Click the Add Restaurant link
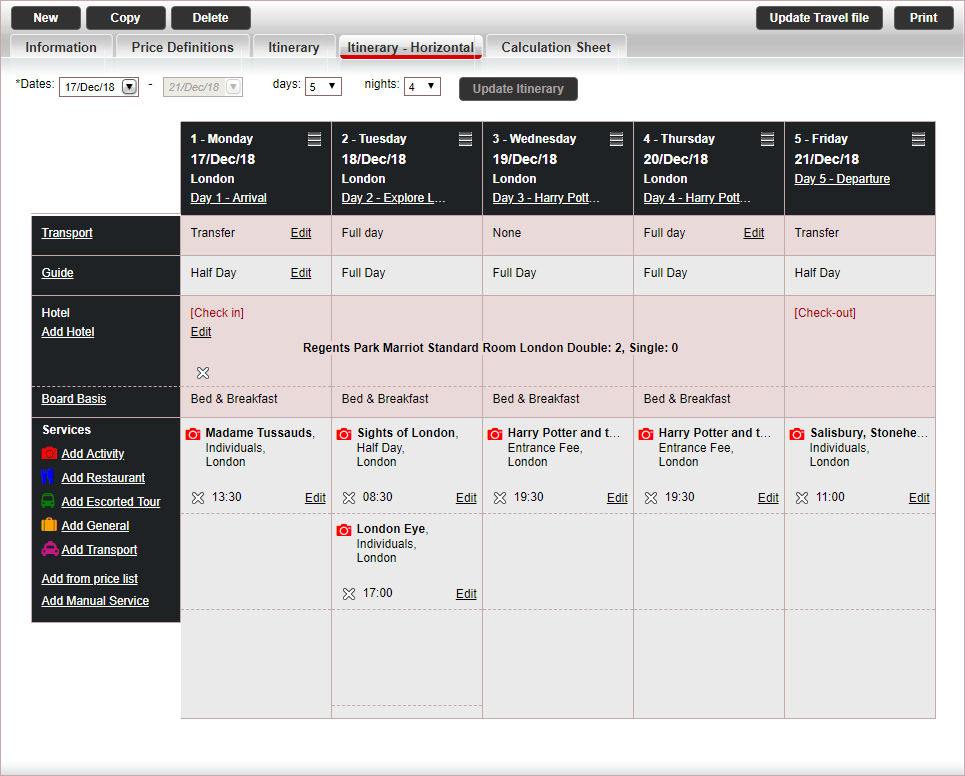This screenshot has height=776, width=965. click(103, 478)
